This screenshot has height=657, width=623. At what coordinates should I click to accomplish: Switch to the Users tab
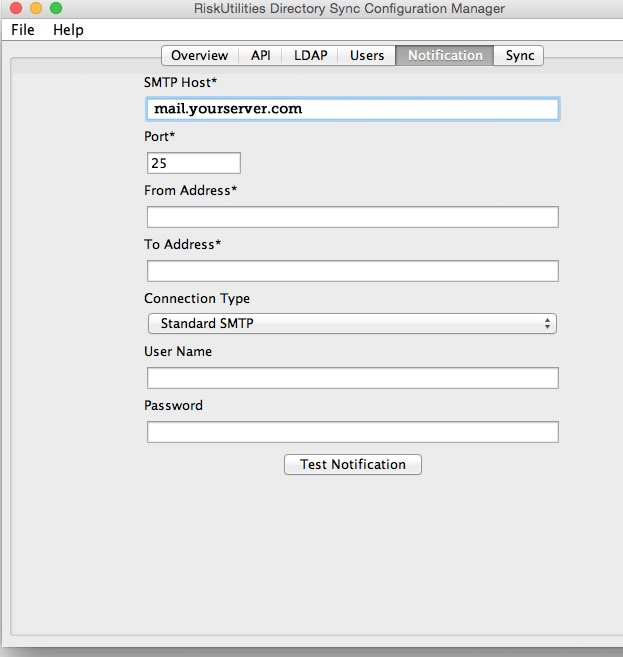tap(367, 55)
